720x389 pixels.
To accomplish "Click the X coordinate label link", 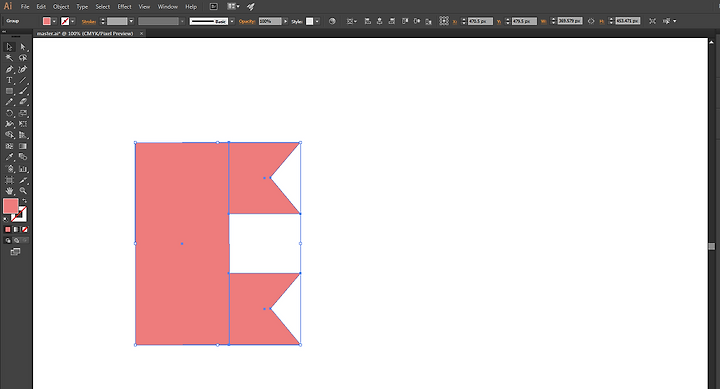I will pyautogui.click(x=455, y=22).
